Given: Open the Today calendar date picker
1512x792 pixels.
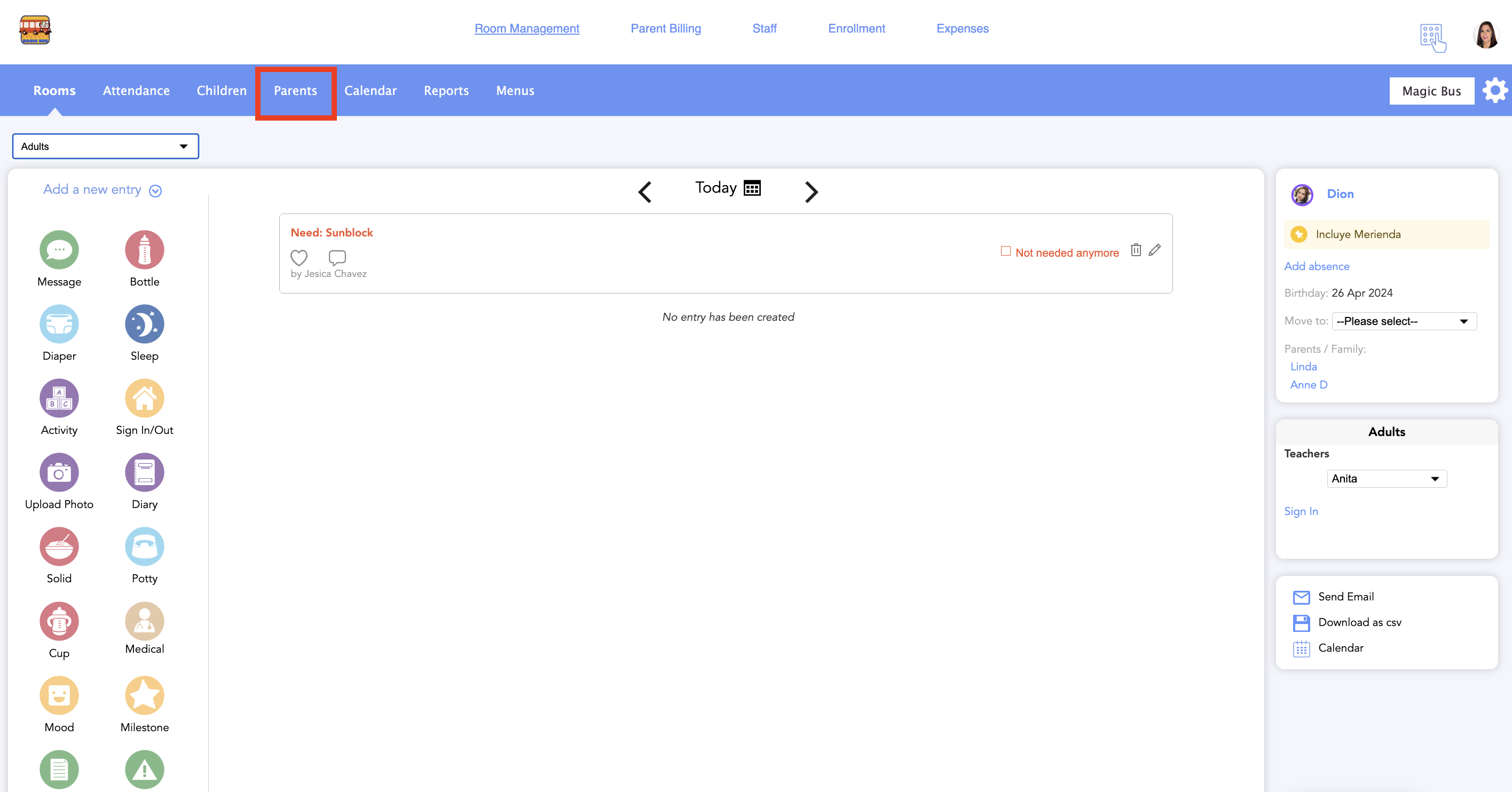Looking at the screenshot, I should (752, 188).
